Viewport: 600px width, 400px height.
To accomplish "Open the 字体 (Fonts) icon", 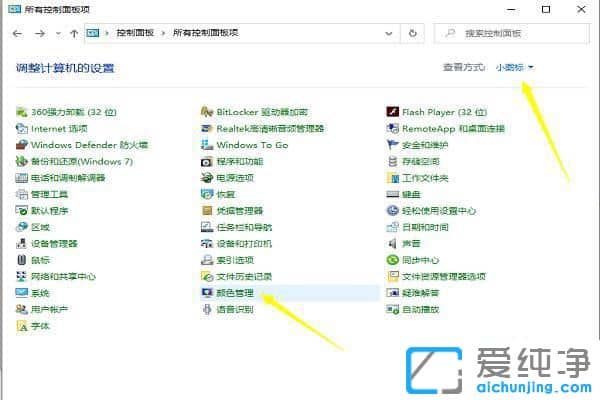I will point(22,326).
